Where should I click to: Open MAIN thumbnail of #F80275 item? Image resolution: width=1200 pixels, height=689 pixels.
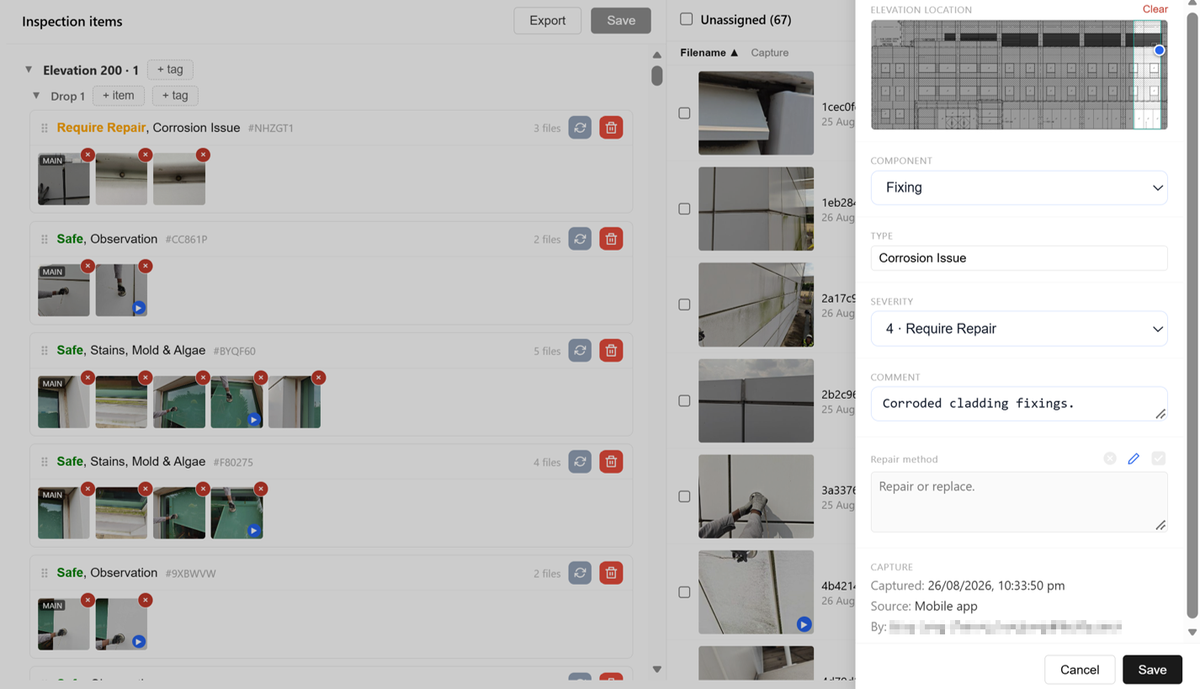point(64,513)
